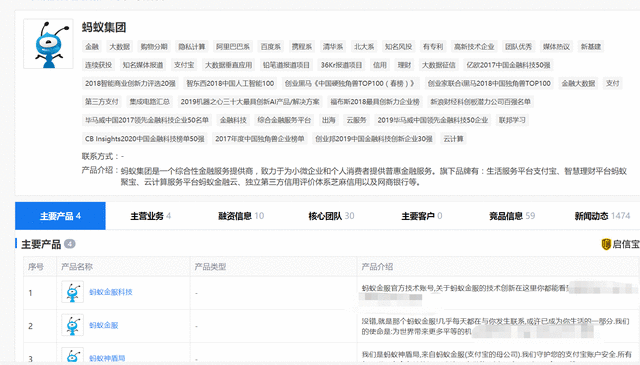
Task: Click the 北大系 tag
Action: [x=364, y=47]
